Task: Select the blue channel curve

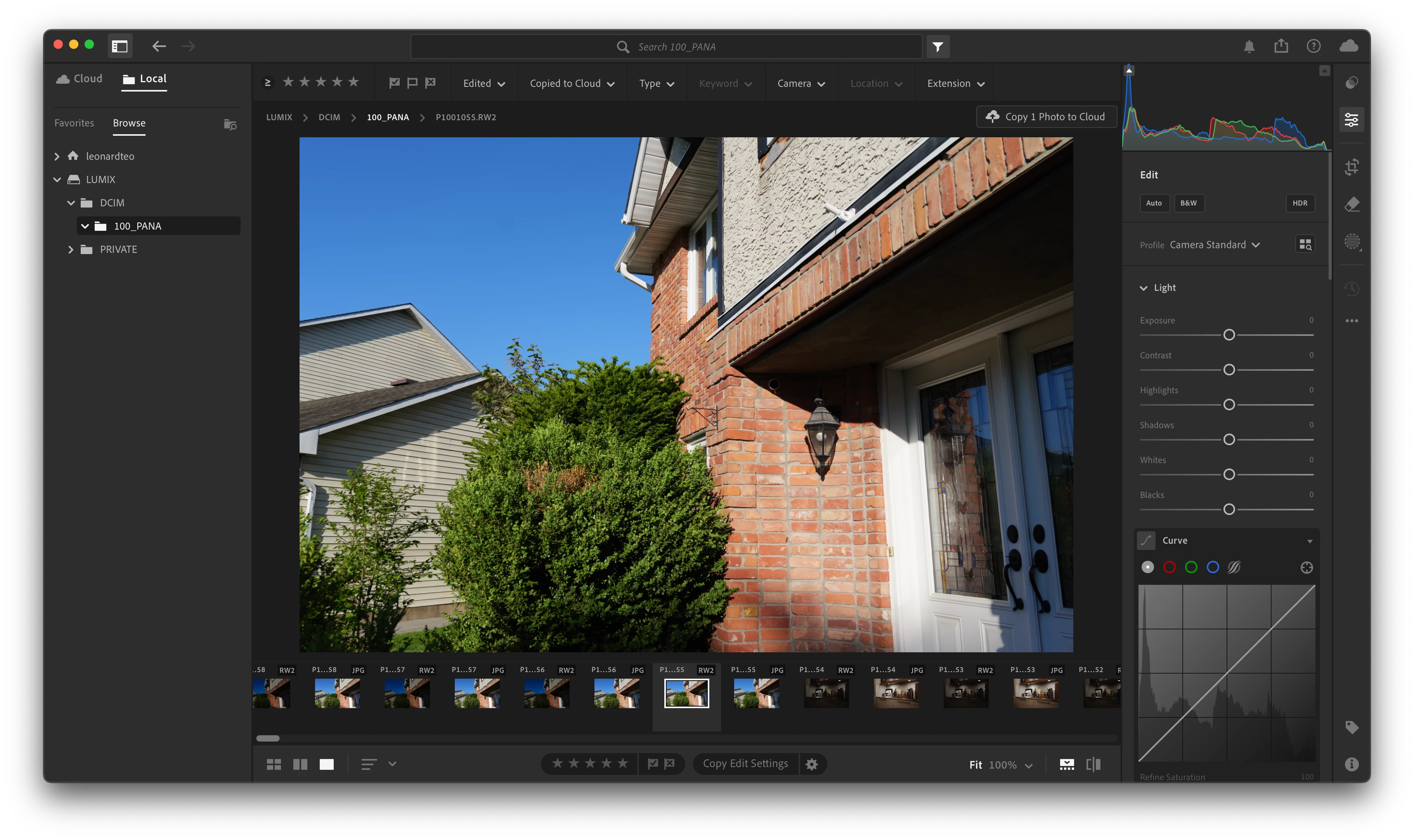Action: (x=1212, y=567)
